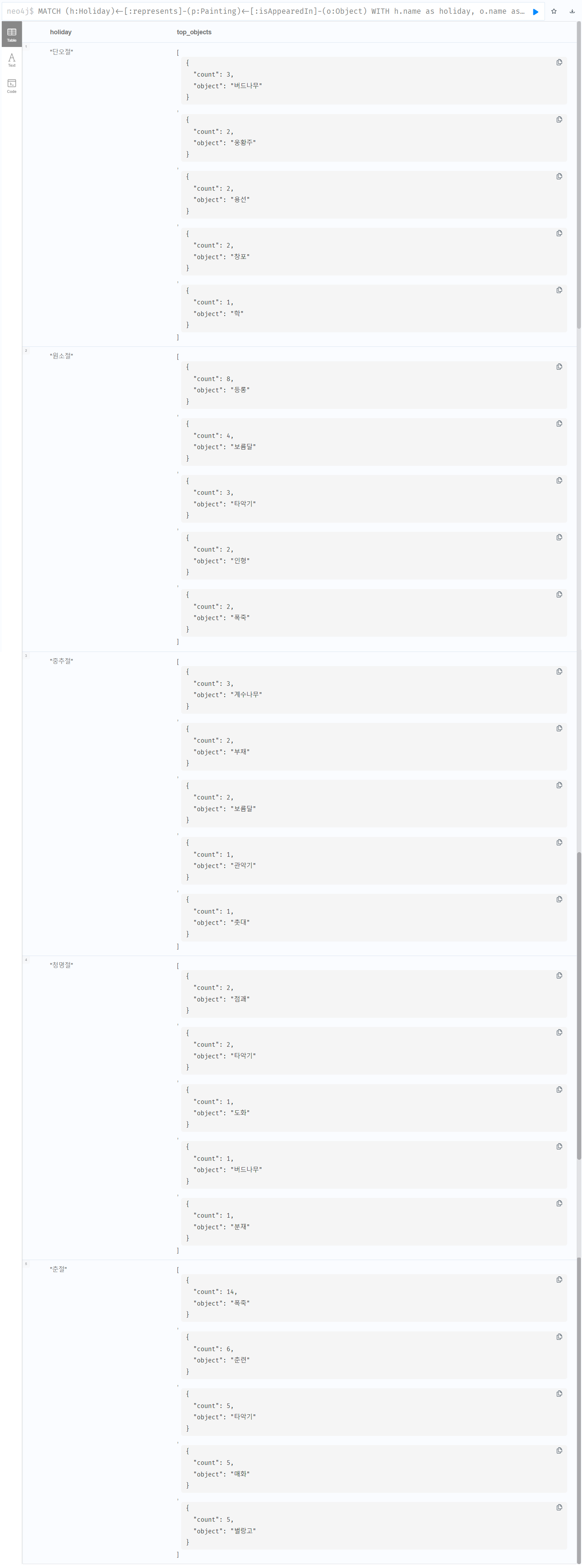Copy the 계수나무 object entry

[559, 671]
